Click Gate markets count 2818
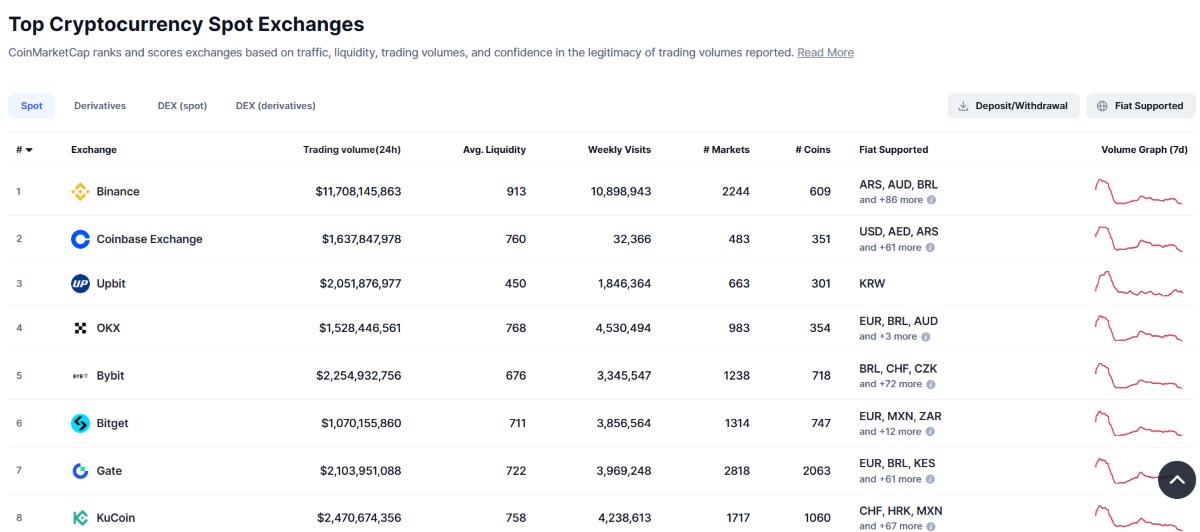 click(735, 471)
